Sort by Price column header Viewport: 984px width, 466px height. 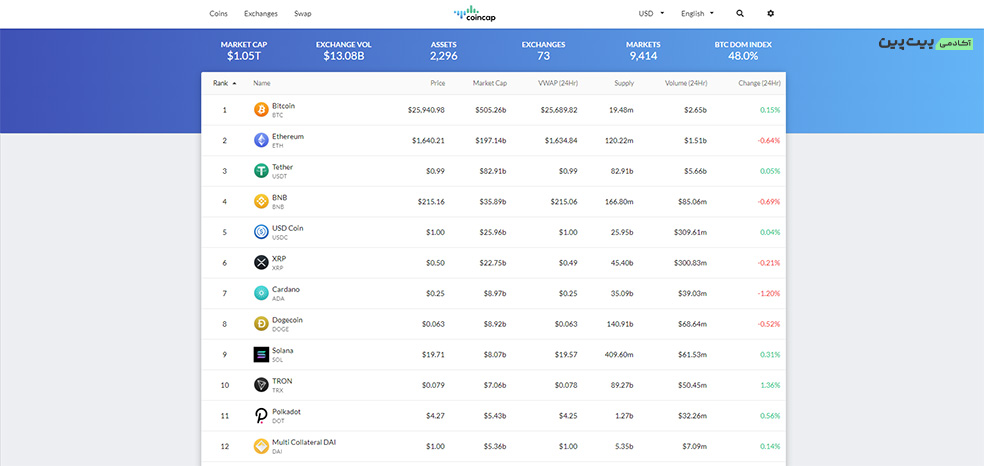pyautogui.click(x=437, y=83)
